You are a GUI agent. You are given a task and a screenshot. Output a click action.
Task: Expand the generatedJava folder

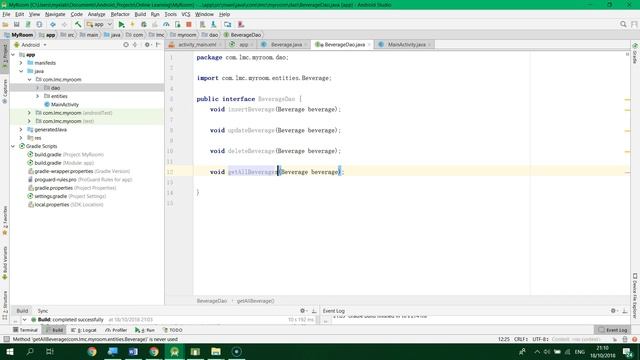click(21, 129)
